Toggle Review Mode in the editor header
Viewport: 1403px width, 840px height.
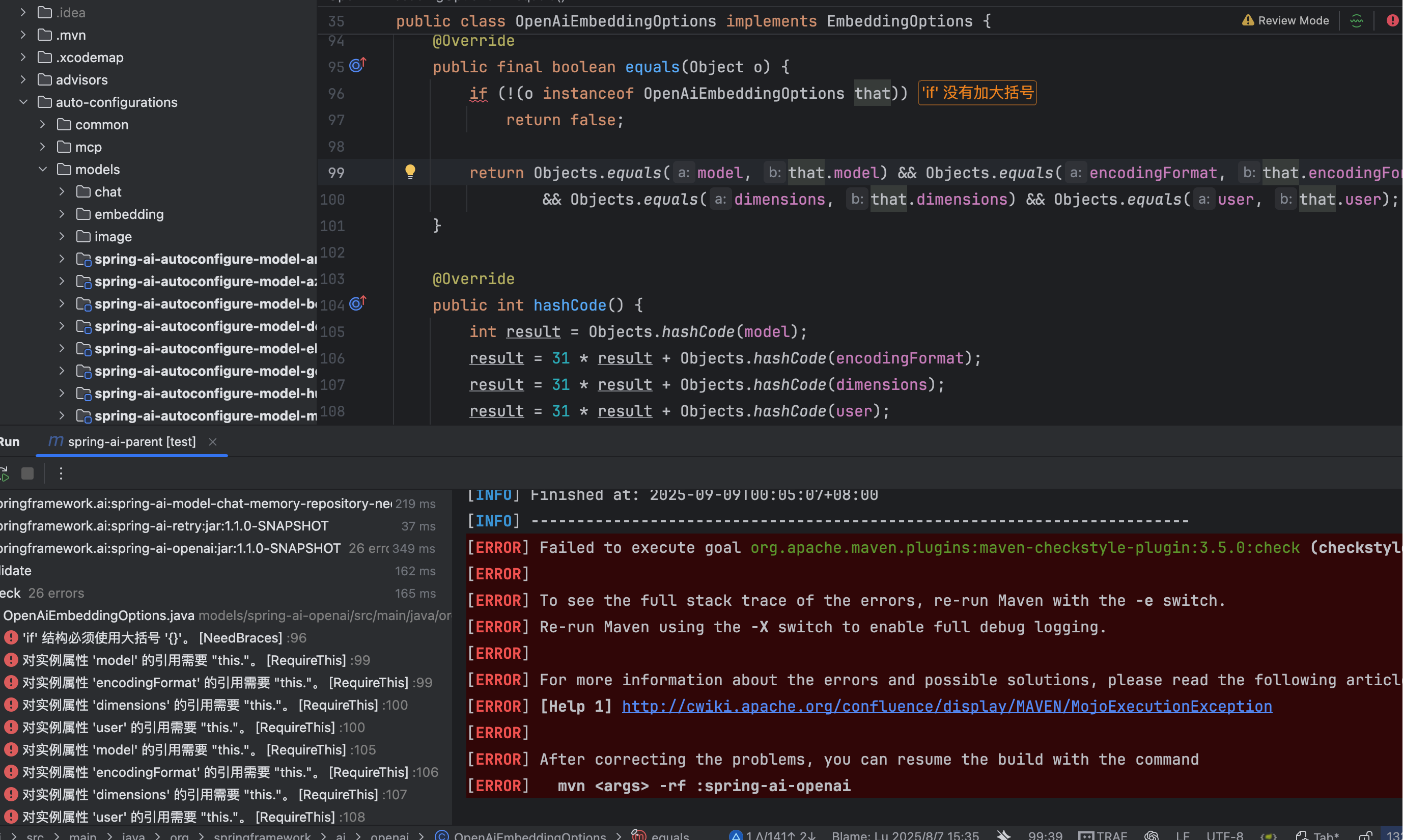click(x=1285, y=20)
